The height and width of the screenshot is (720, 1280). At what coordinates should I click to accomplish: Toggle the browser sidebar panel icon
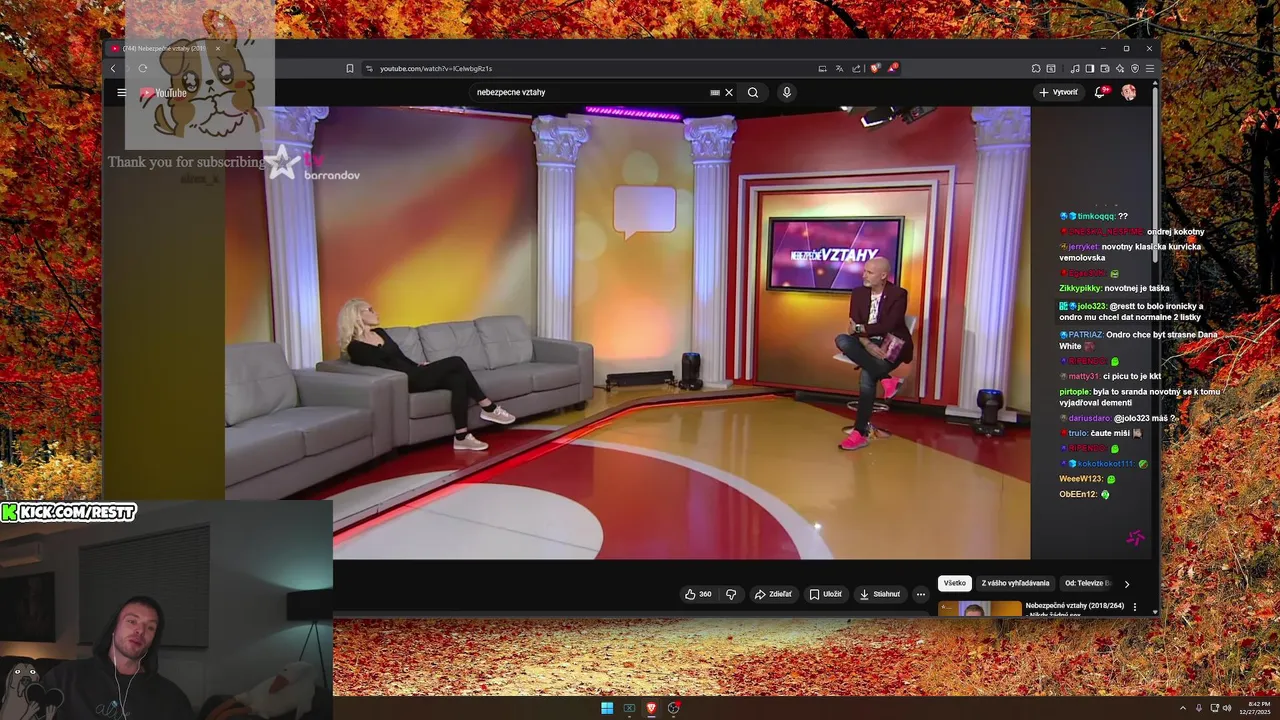pos(1090,68)
